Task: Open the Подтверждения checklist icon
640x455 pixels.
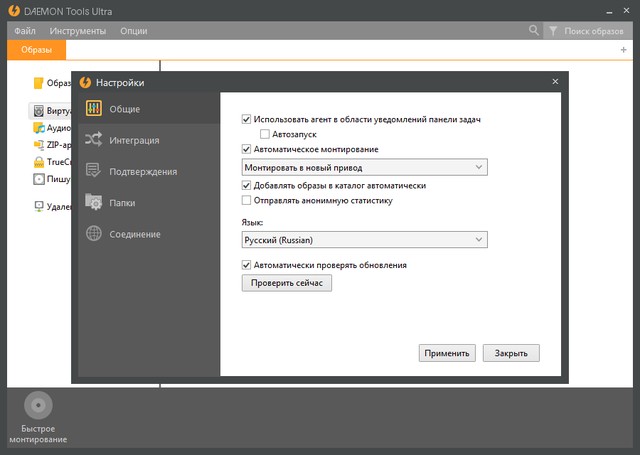Action: coord(93,171)
